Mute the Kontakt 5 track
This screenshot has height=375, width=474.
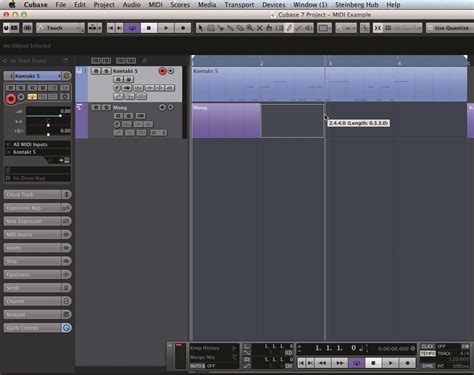coord(96,71)
